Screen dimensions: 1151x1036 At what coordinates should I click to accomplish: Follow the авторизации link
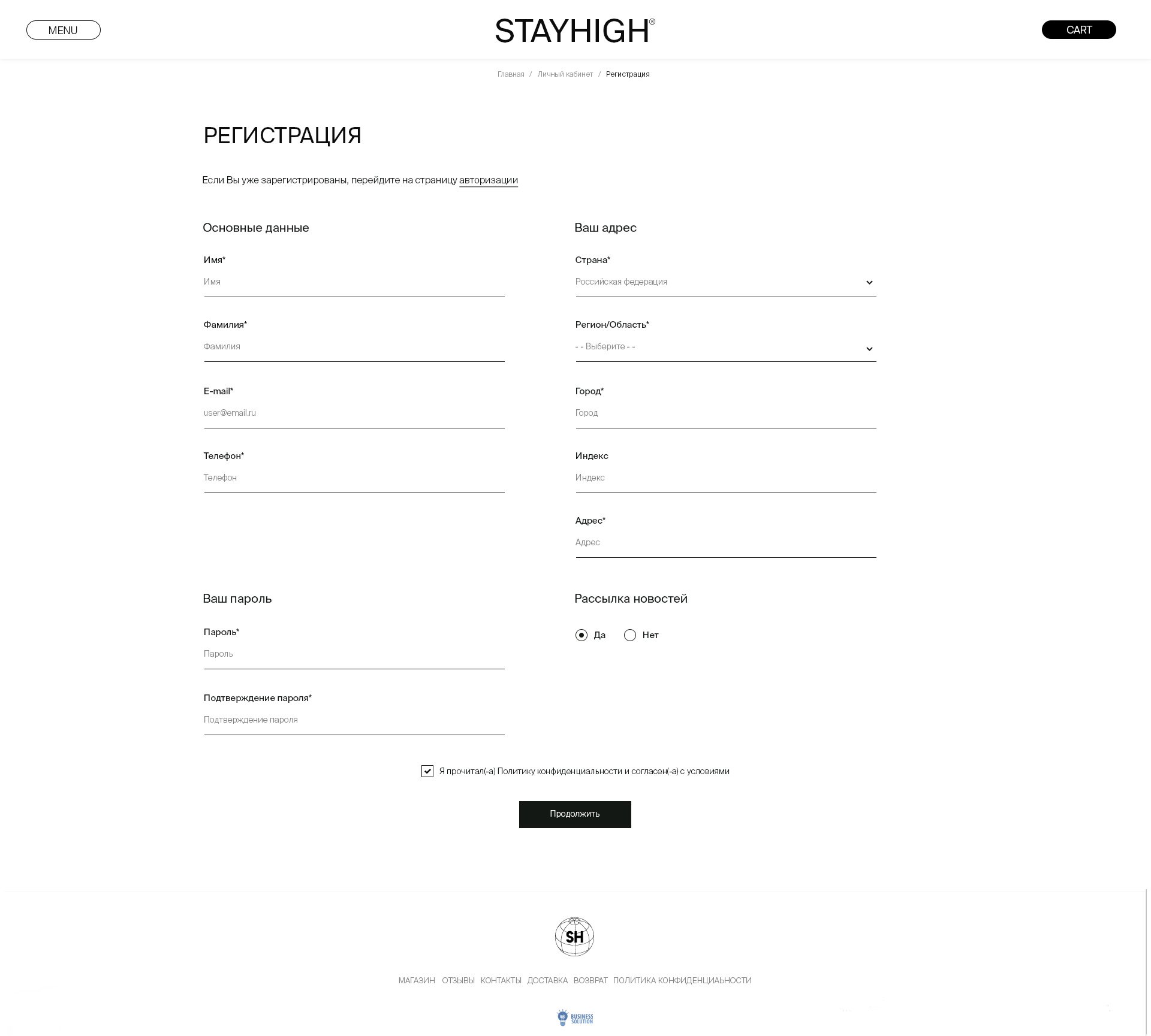[488, 180]
